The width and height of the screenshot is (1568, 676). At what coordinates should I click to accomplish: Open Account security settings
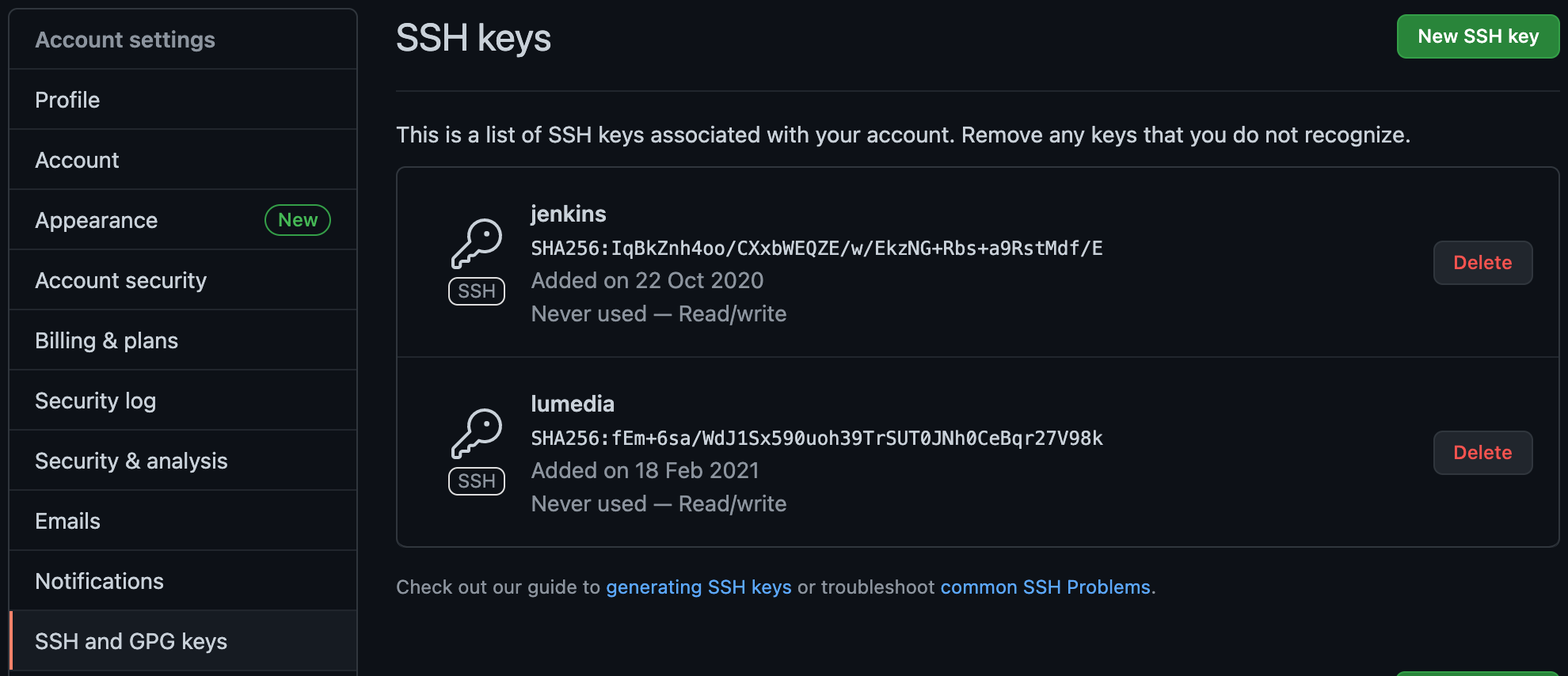click(x=121, y=280)
